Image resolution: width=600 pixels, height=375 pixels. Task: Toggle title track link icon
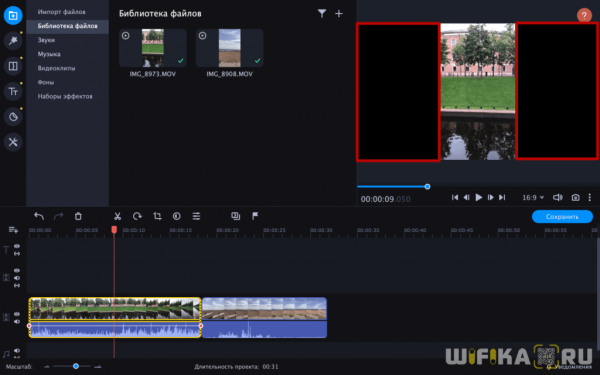pyautogui.click(x=17, y=253)
